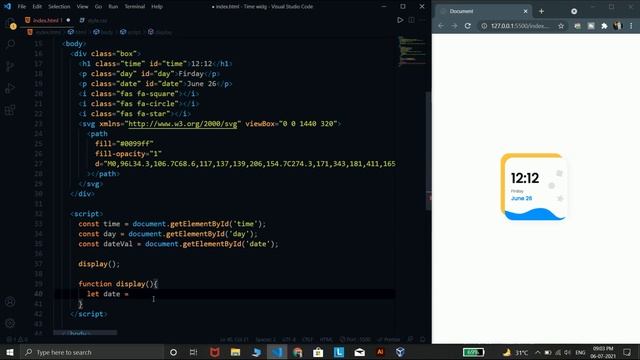Image resolution: width=640 pixels, height=360 pixels.
Task: Open the w3.org SVG namespace link
Action: pos(182,124)
